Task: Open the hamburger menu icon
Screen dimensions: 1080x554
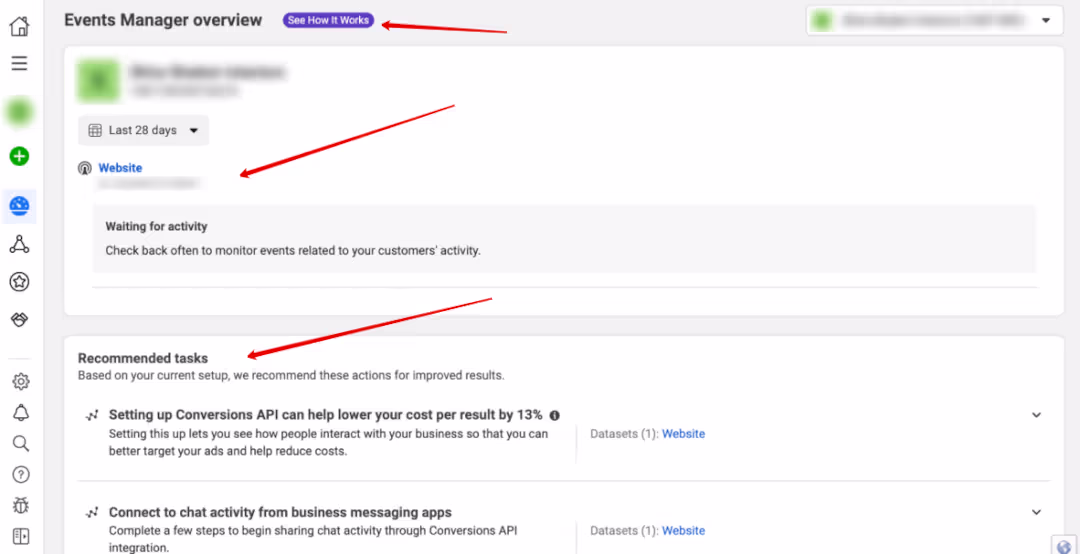Action: [19, 63]
